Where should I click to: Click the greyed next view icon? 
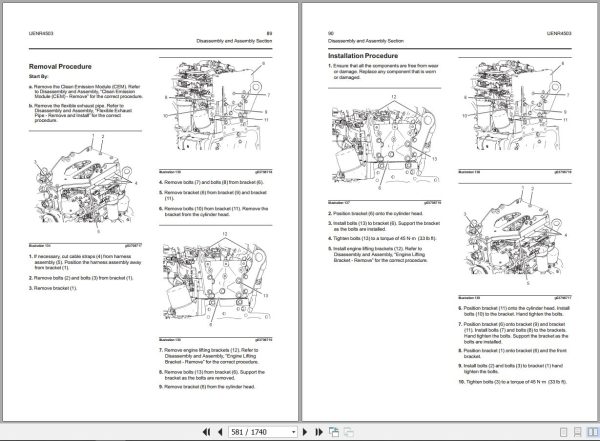[348, 432]
